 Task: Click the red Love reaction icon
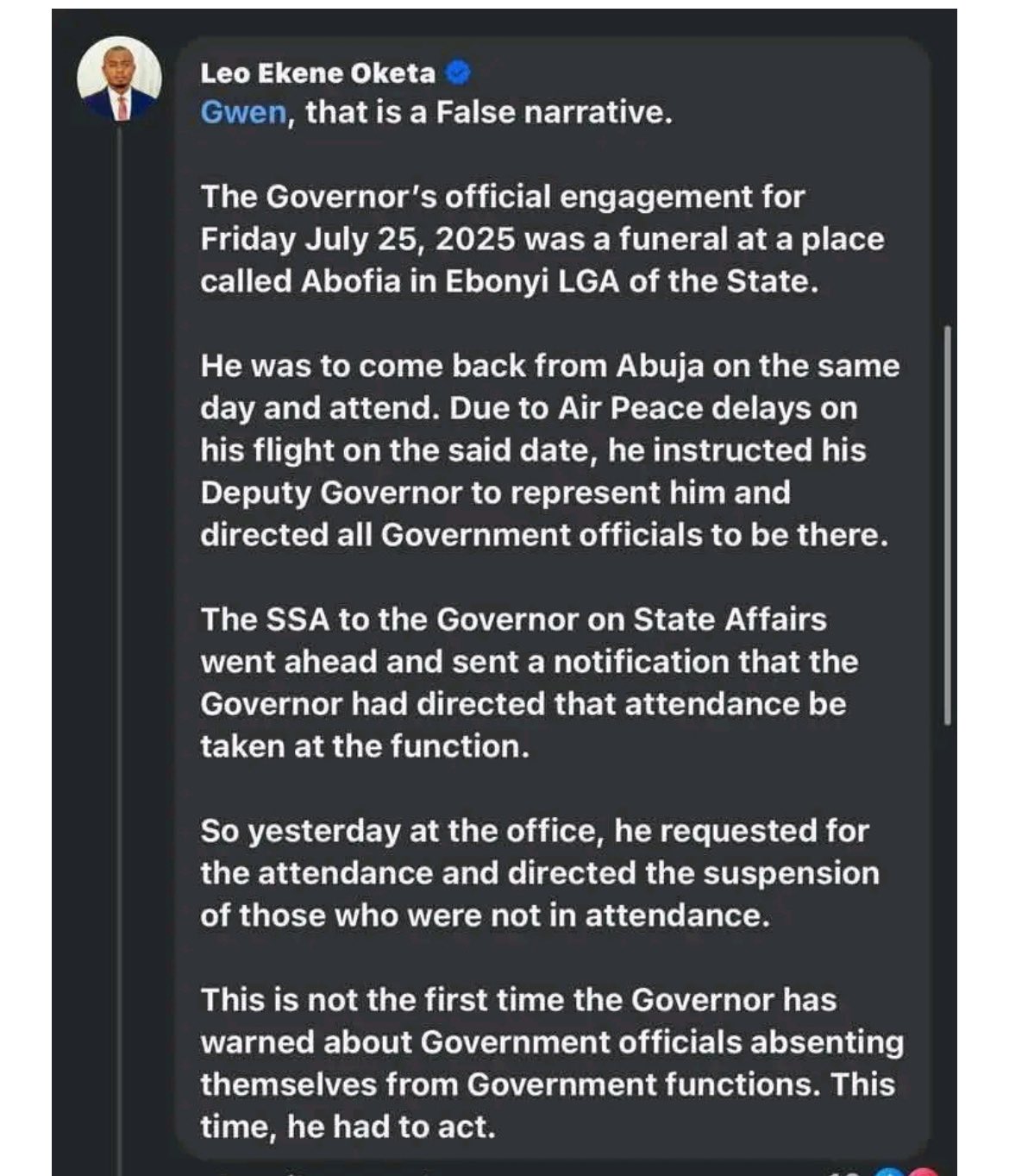[921, 1171]
